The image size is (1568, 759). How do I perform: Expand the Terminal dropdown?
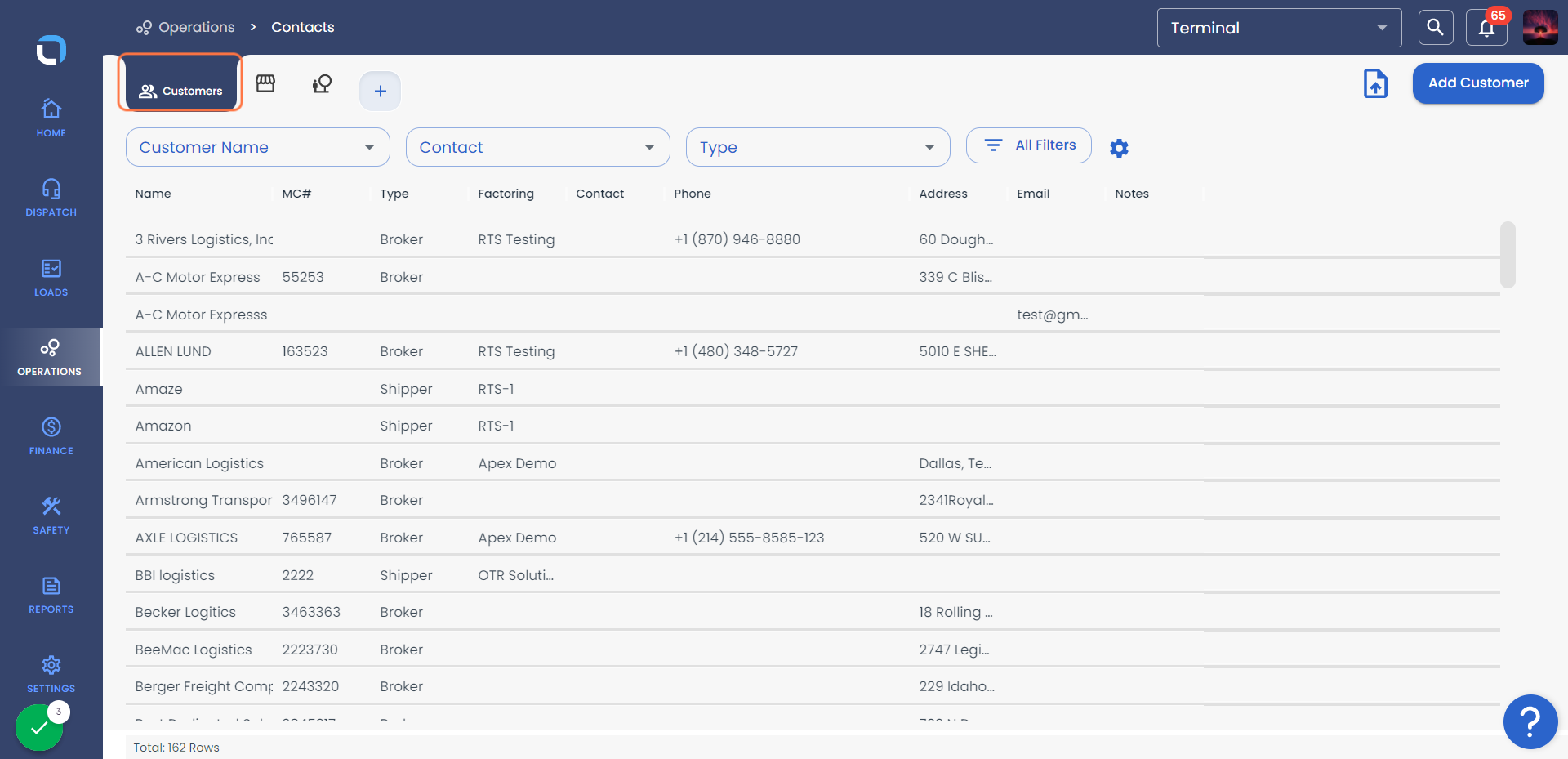click(1279, 28)
